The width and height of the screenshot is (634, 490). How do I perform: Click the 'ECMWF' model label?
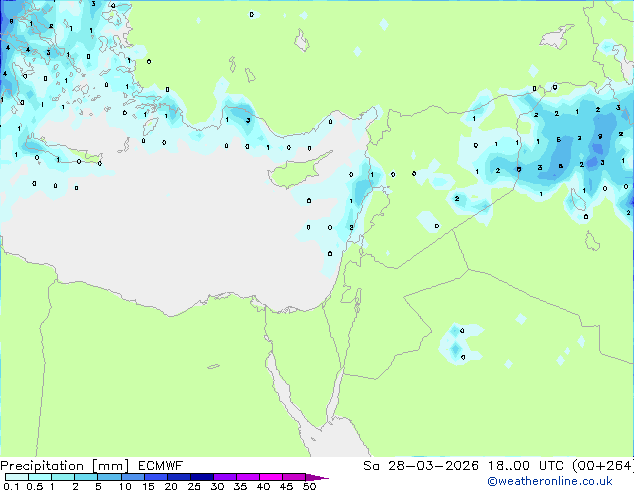coord(161,465)
